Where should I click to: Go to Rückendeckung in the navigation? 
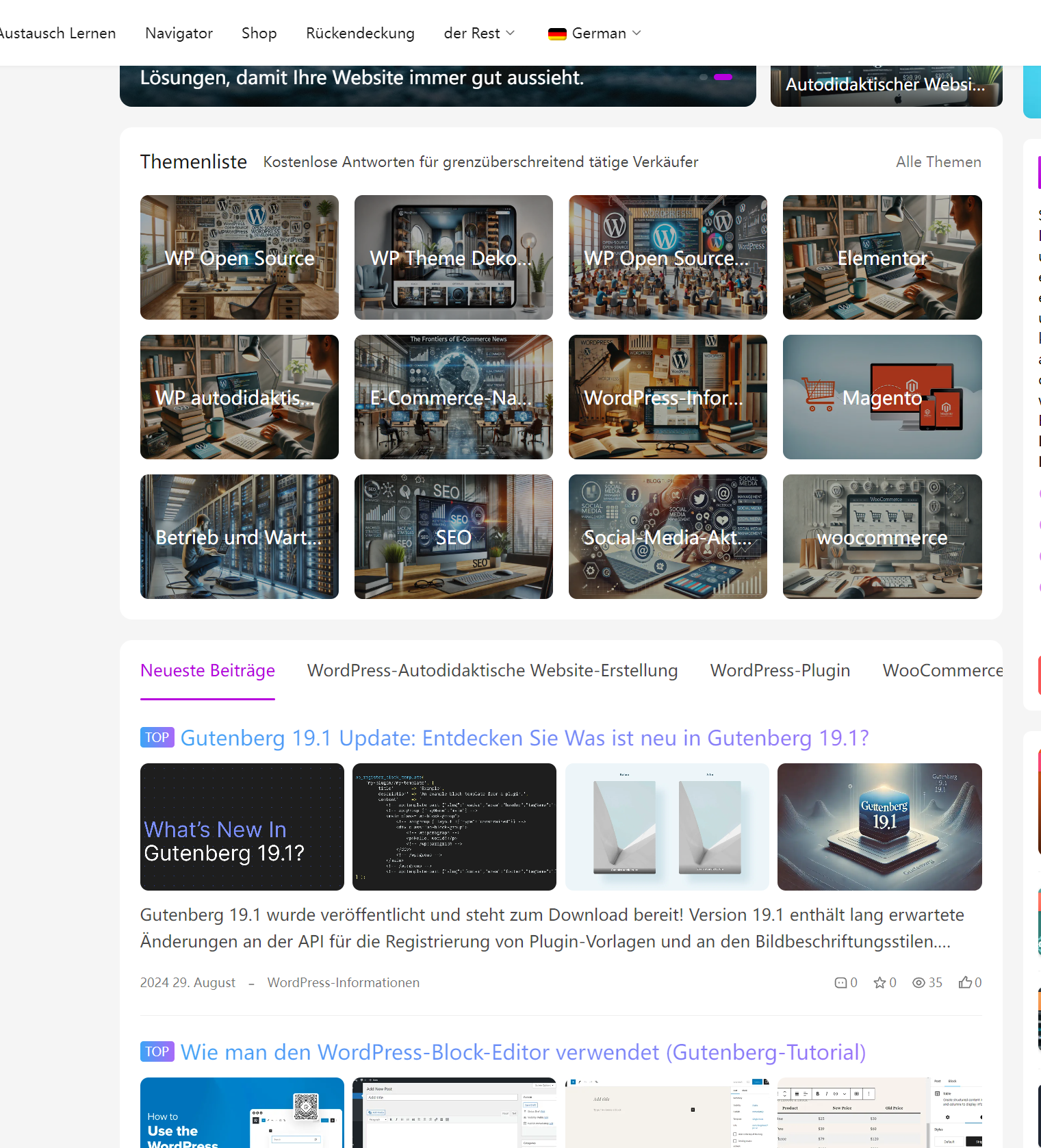pos(360,33)
